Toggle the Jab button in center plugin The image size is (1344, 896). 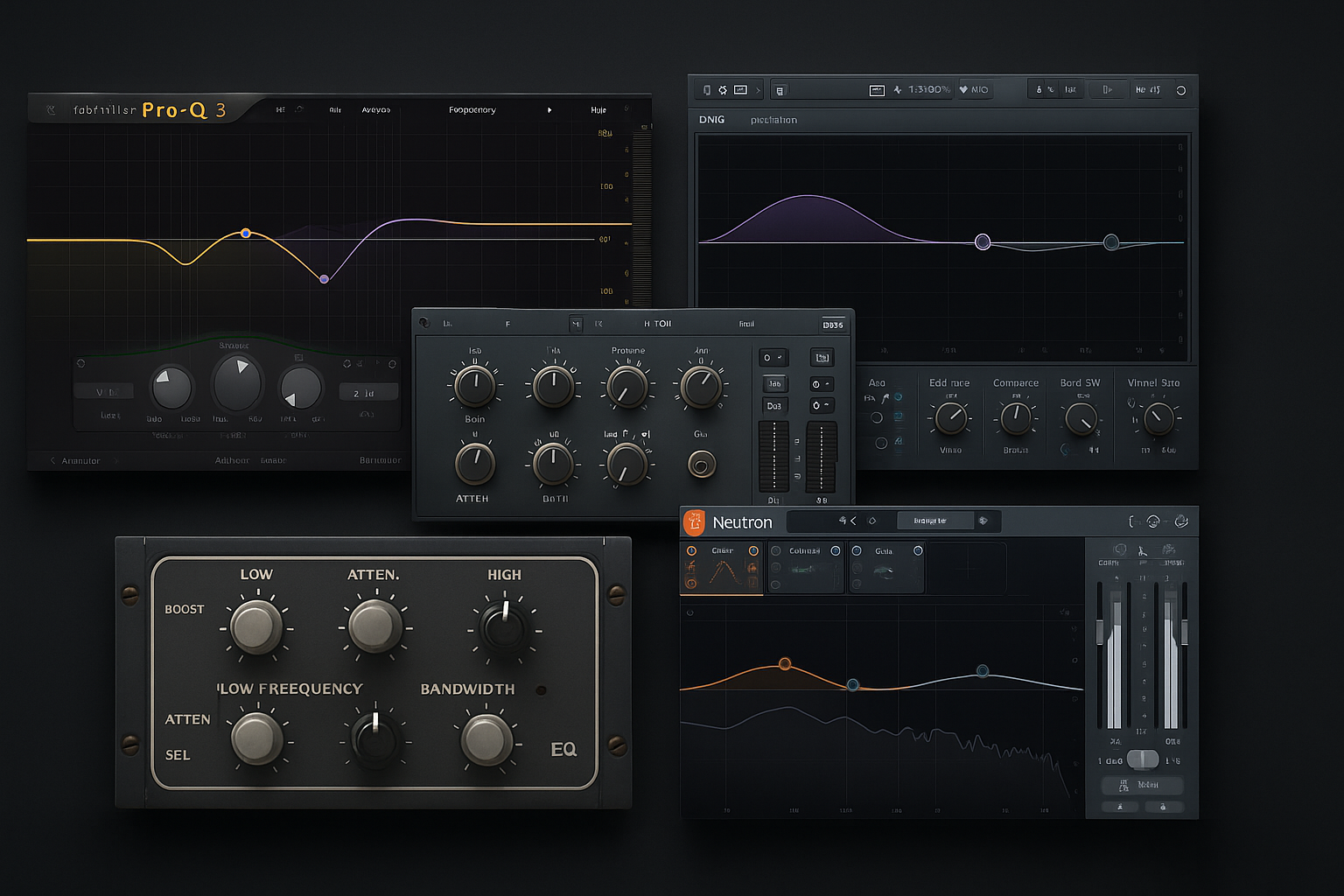coord(774,383)
